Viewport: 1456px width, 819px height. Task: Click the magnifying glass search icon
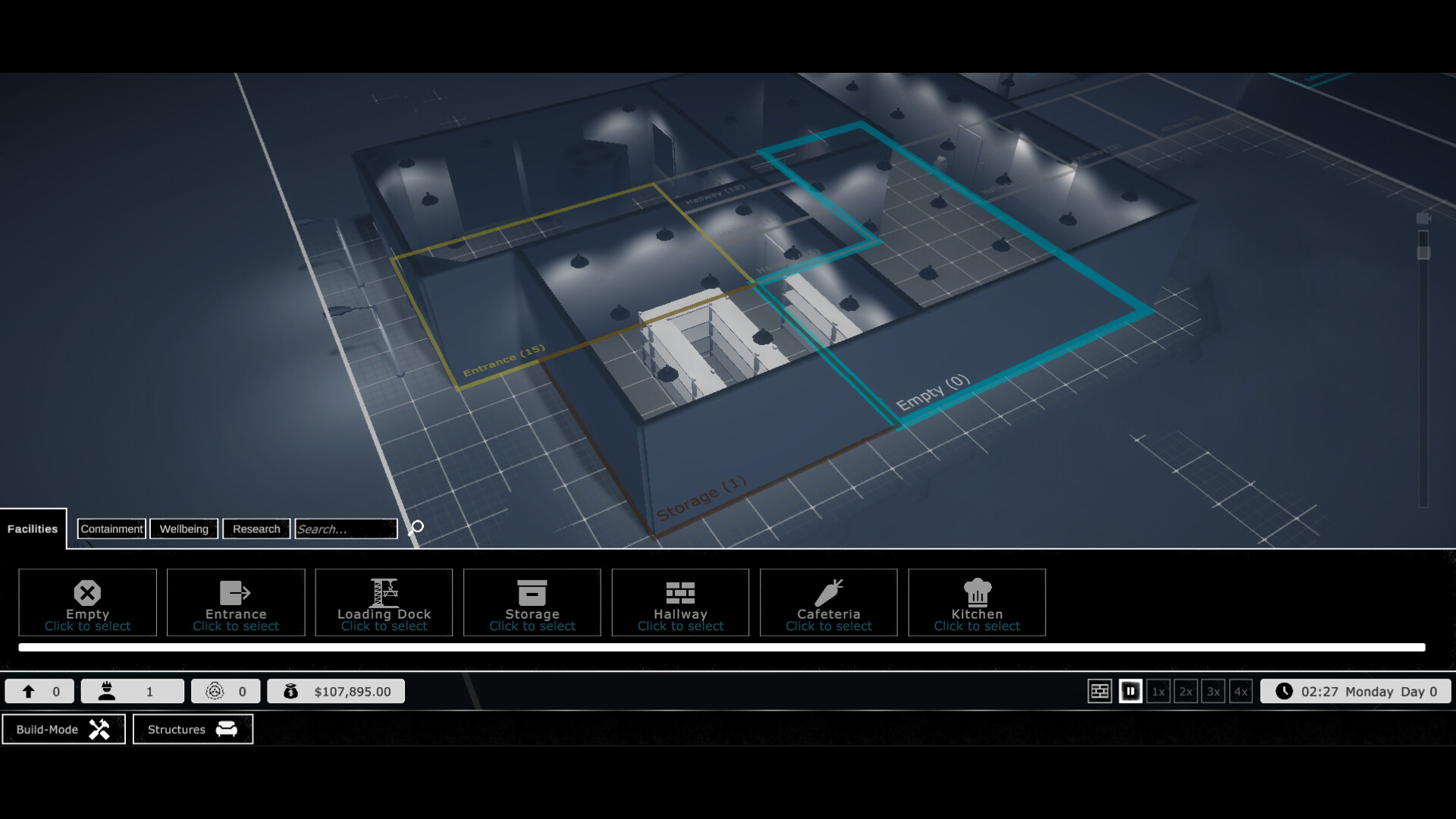pos(414,529)
